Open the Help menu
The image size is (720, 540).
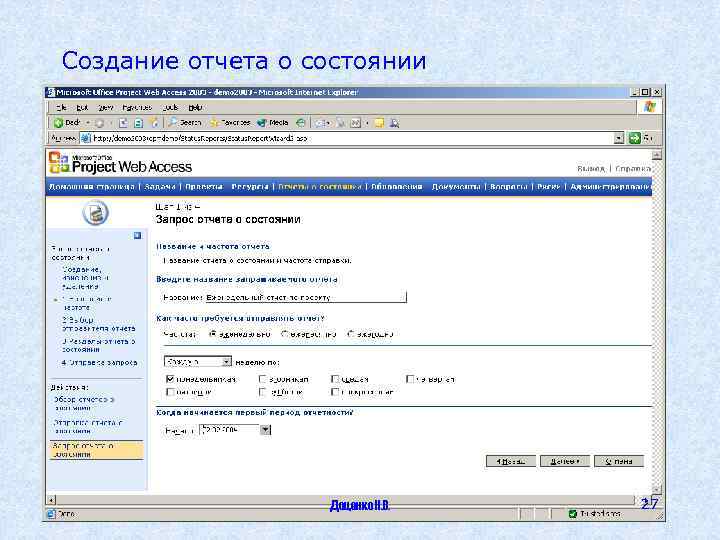tap(195, 107)
